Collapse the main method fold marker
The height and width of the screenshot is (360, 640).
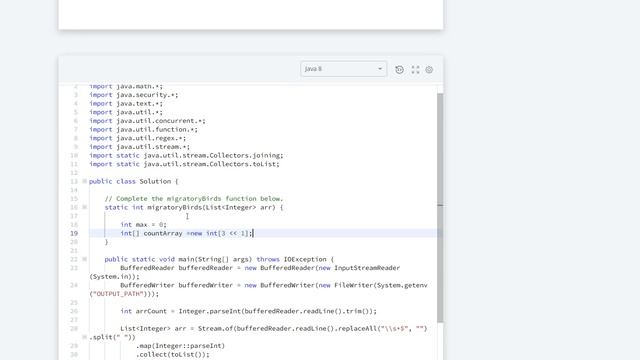tap(84, 259)
